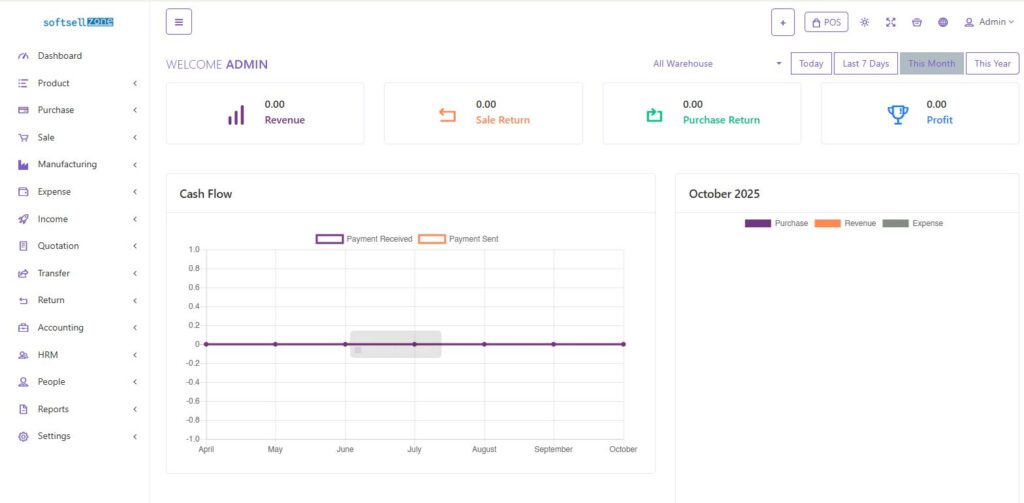
Task: Click the Revenue bar chart icon
Action: (x=236, y=115)
